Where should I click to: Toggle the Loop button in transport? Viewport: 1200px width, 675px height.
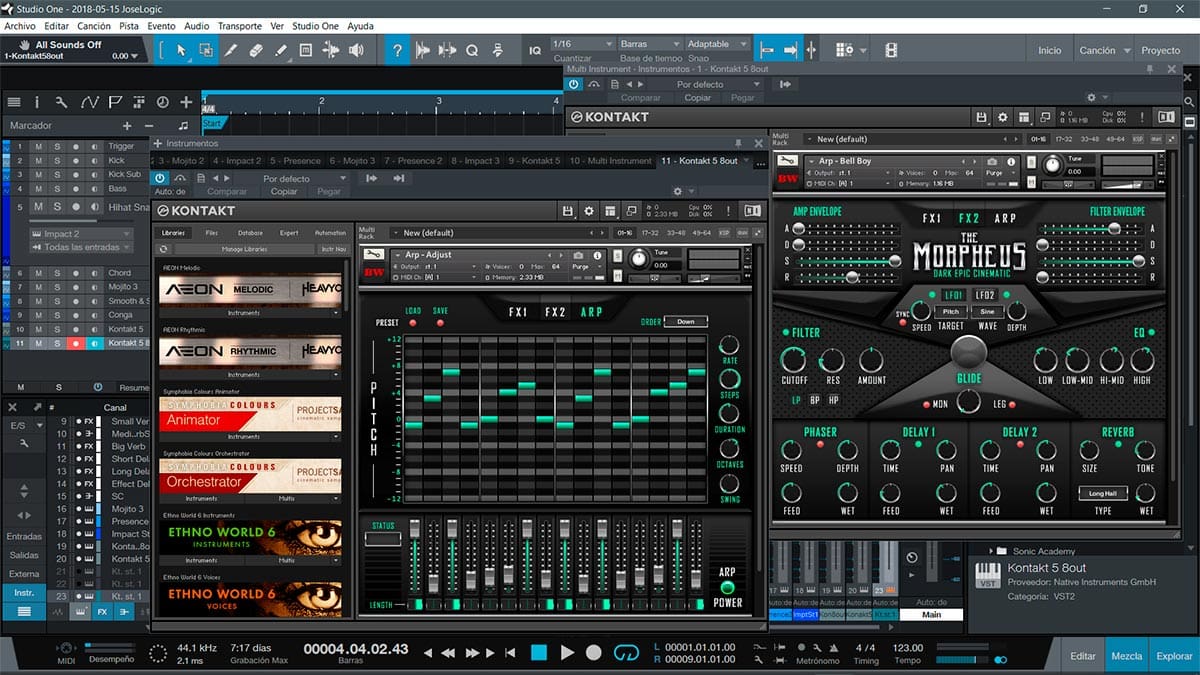point(626,653)
